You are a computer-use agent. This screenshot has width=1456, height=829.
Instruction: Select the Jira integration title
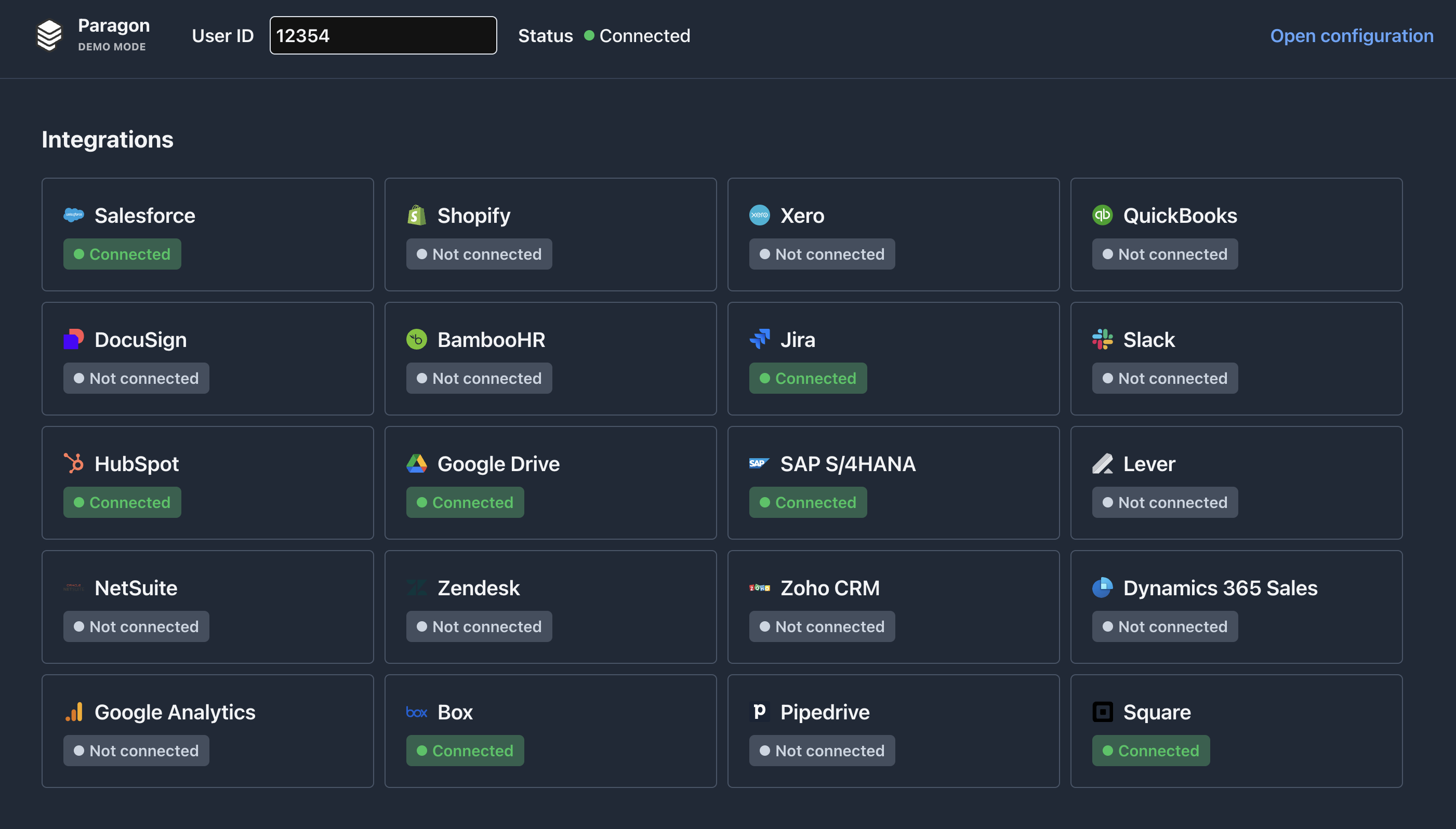pos(798,339)
